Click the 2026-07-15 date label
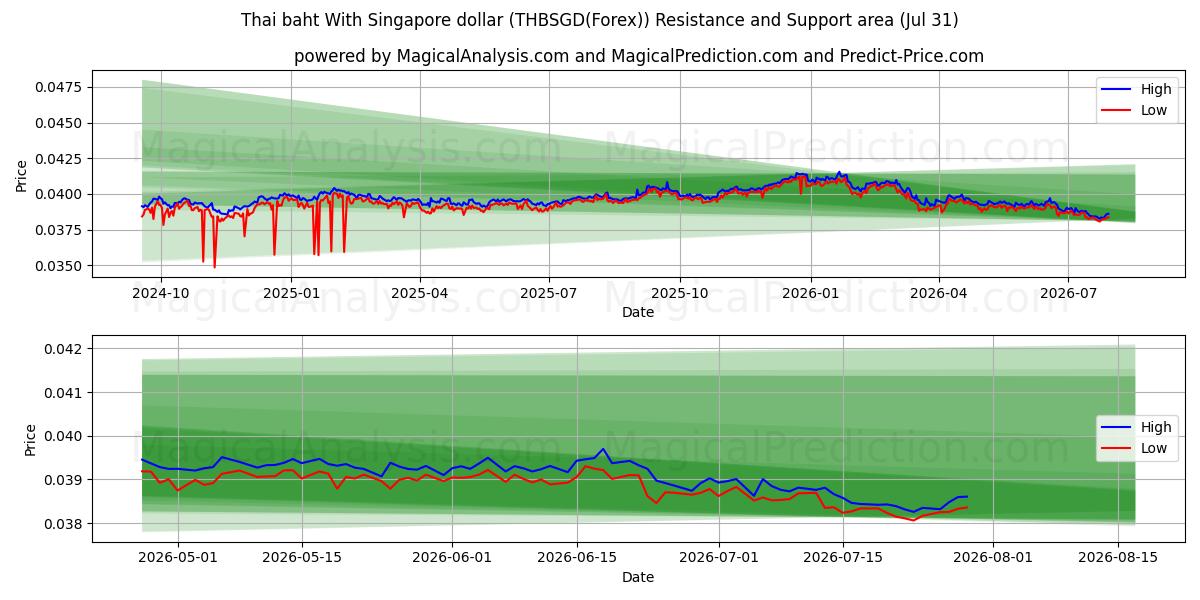Image resolution: width=1200 pixels, height=600 pixels. point(843,560)
